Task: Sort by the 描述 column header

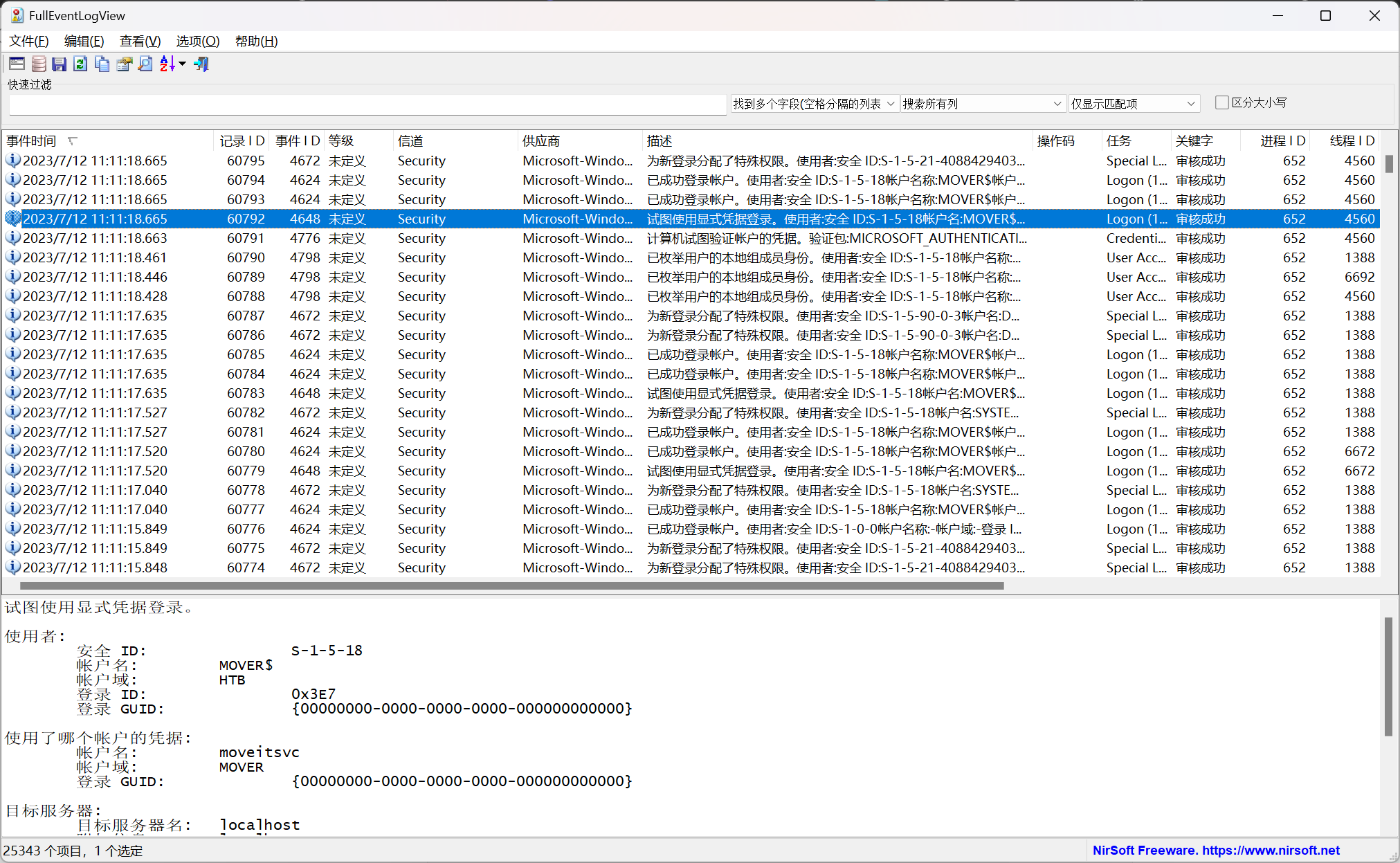Action: [837, 141]
